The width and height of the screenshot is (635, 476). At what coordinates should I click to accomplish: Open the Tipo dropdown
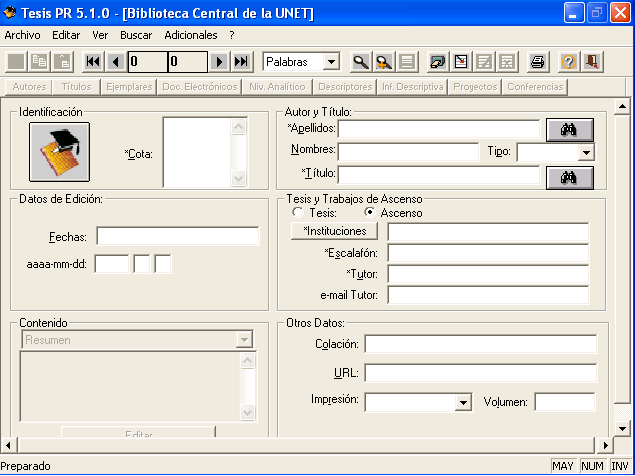click(586, 153)
